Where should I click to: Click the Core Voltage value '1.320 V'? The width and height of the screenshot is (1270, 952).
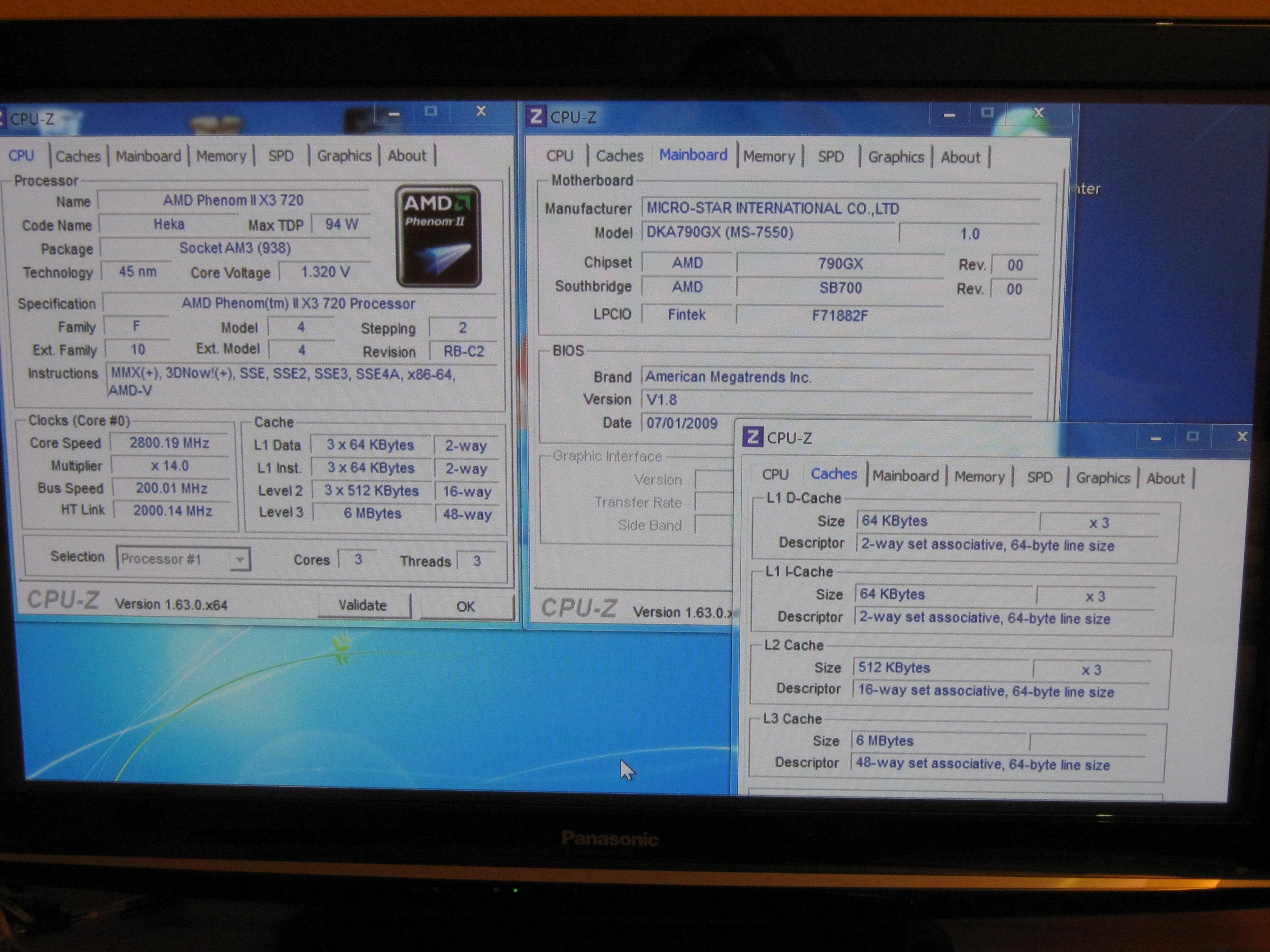coord(325,271)
